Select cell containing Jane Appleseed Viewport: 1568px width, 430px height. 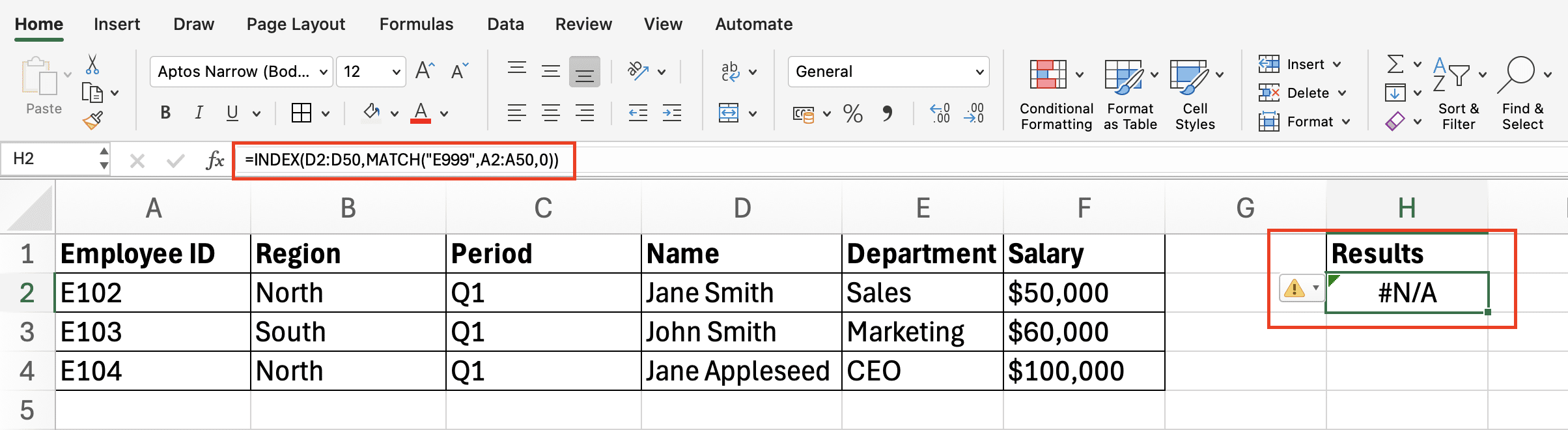[x=741, y=371]
